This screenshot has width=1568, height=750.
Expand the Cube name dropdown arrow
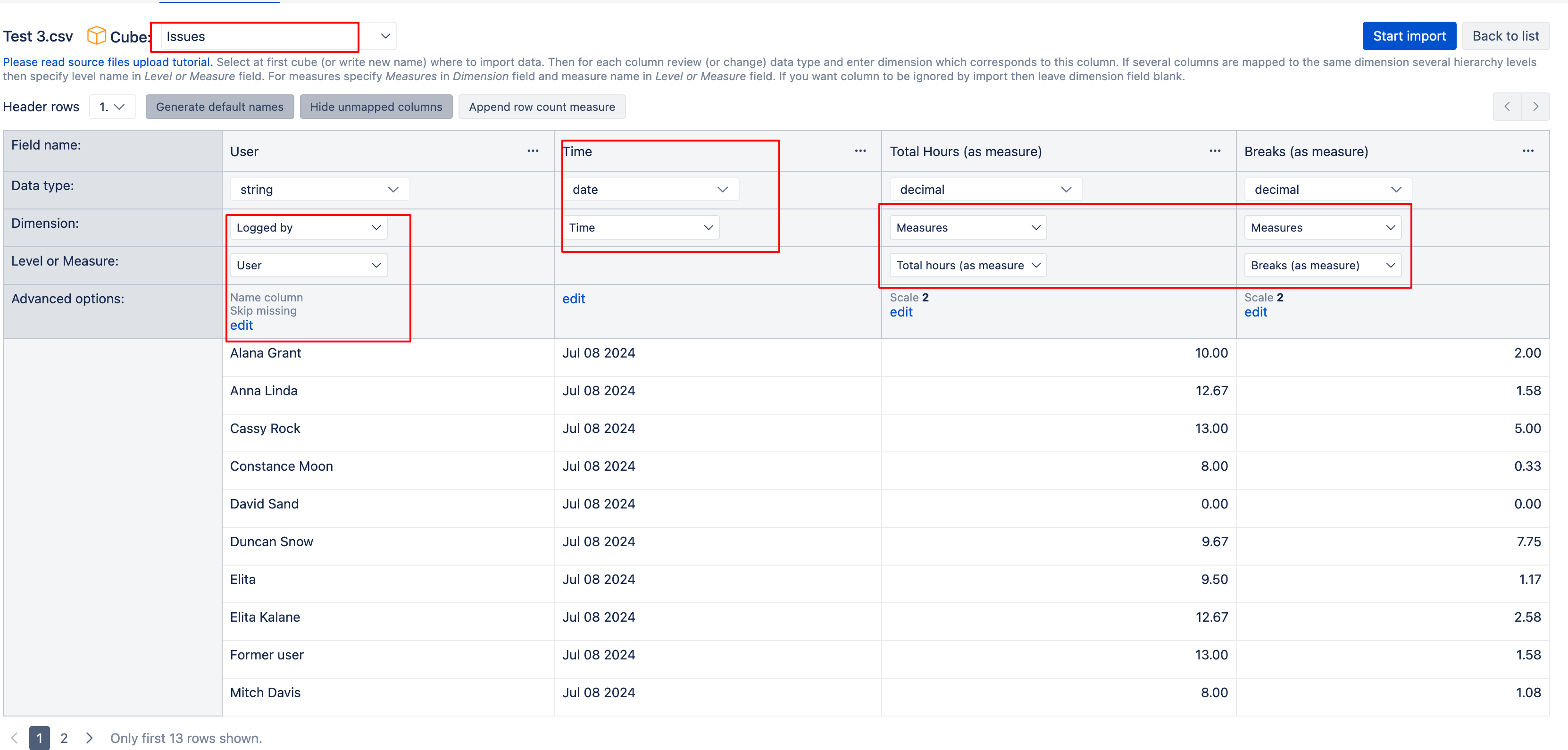click(x=385, y=36)
